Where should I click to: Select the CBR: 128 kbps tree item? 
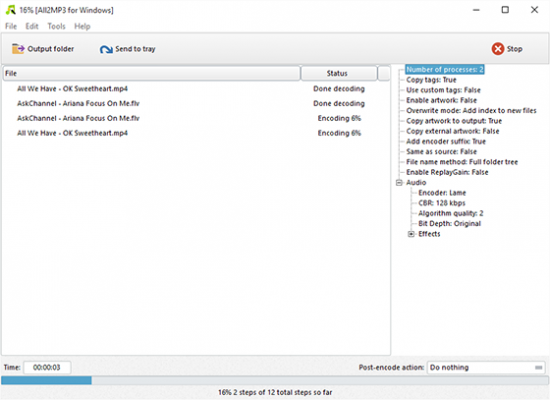442,203
